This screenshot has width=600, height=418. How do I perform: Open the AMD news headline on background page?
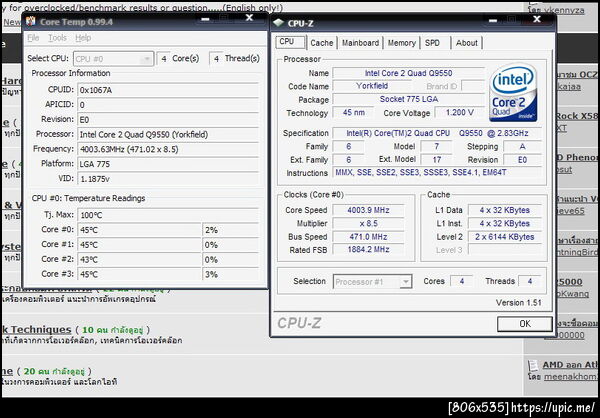(x=570, y=365)
